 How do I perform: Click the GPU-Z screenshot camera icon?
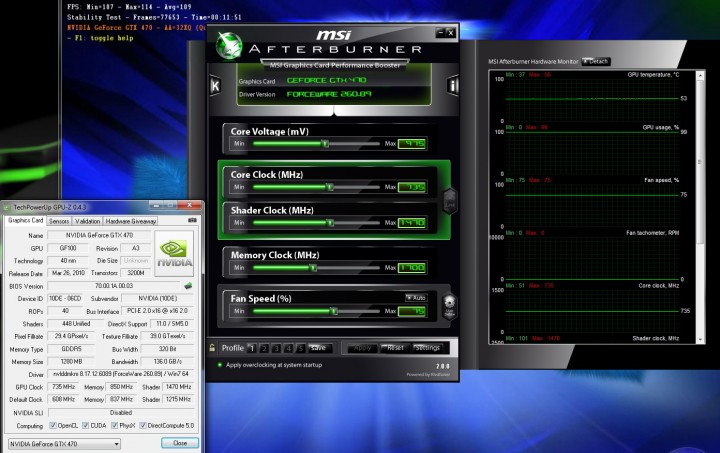(x=192, y=220)
